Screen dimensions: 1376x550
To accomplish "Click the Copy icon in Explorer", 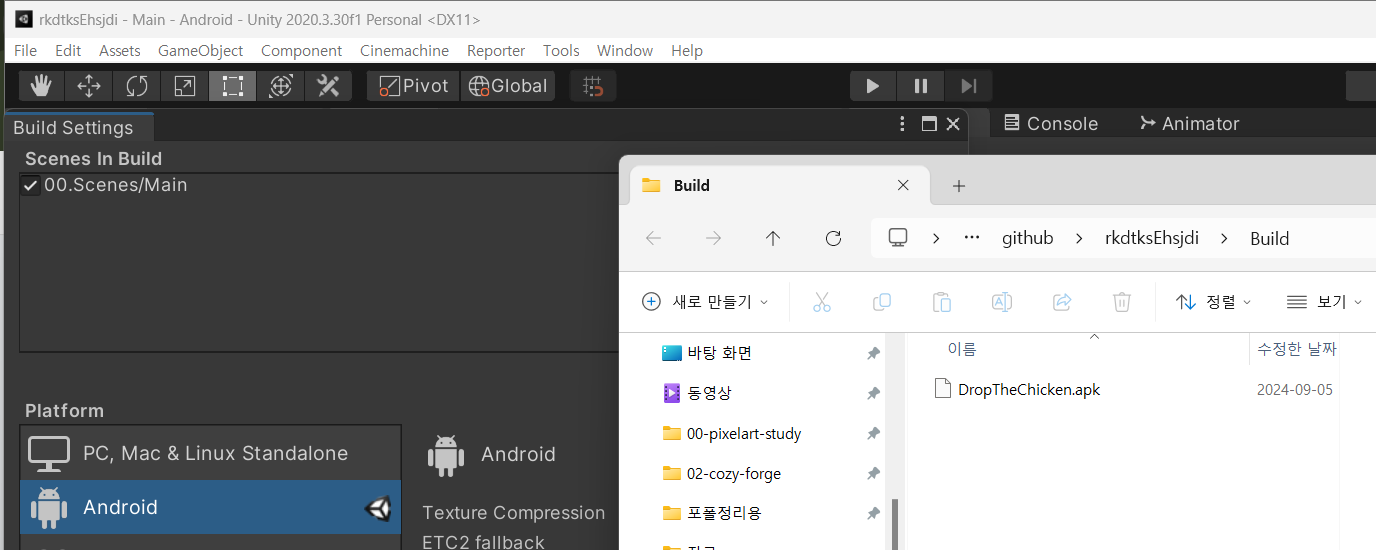I will click(882, 301).
